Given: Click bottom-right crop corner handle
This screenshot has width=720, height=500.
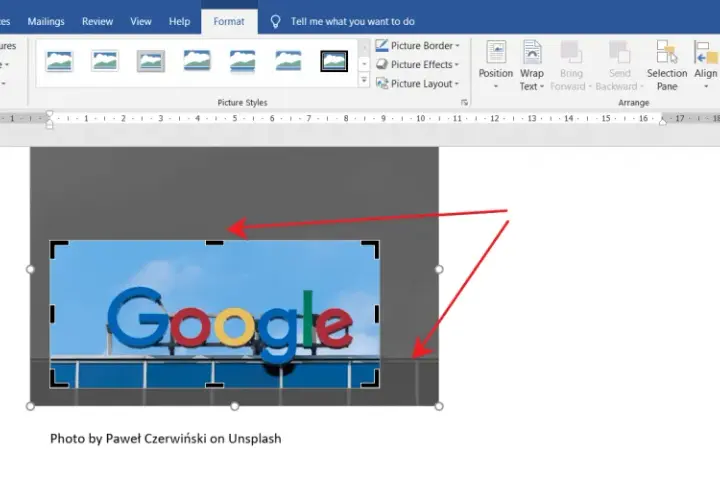Looking at the screenshot, I should [371, 379].
